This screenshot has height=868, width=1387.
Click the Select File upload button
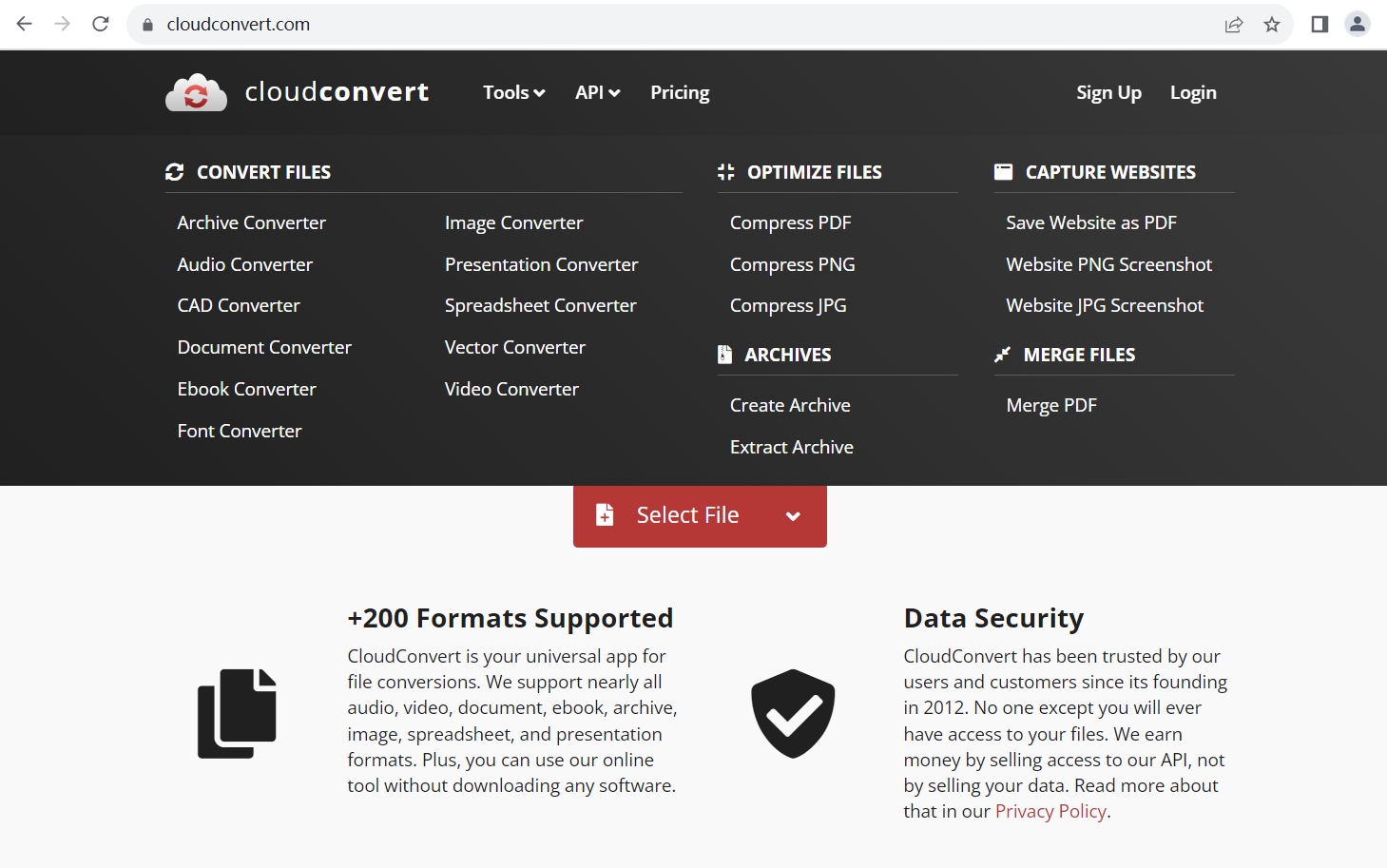687,514
